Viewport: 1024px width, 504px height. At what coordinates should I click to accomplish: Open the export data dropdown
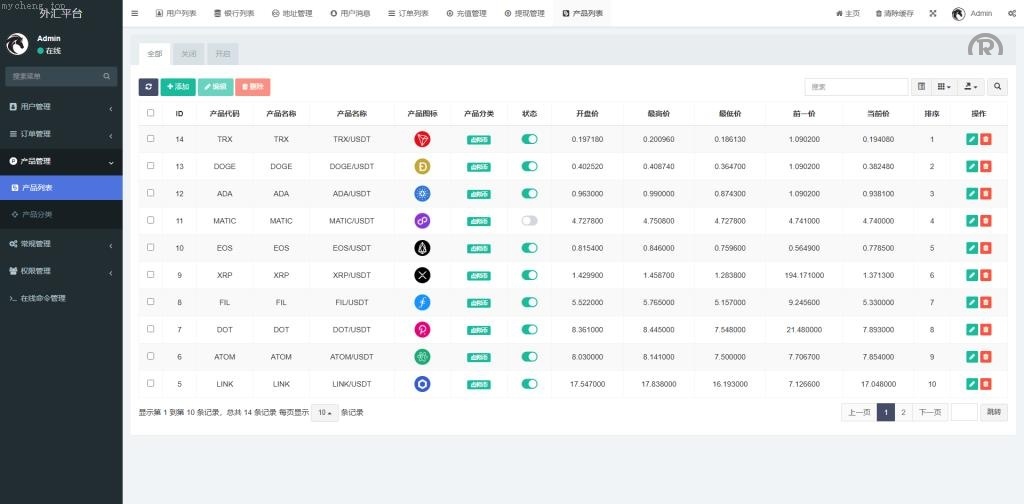(x=971, y=87)
